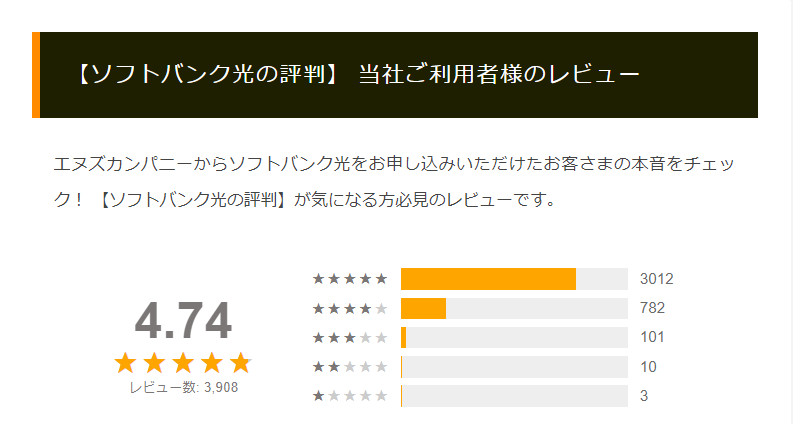This screenshot has height=424, width=793.
Task: Click the 782 review count number
Action: point(652,308)
